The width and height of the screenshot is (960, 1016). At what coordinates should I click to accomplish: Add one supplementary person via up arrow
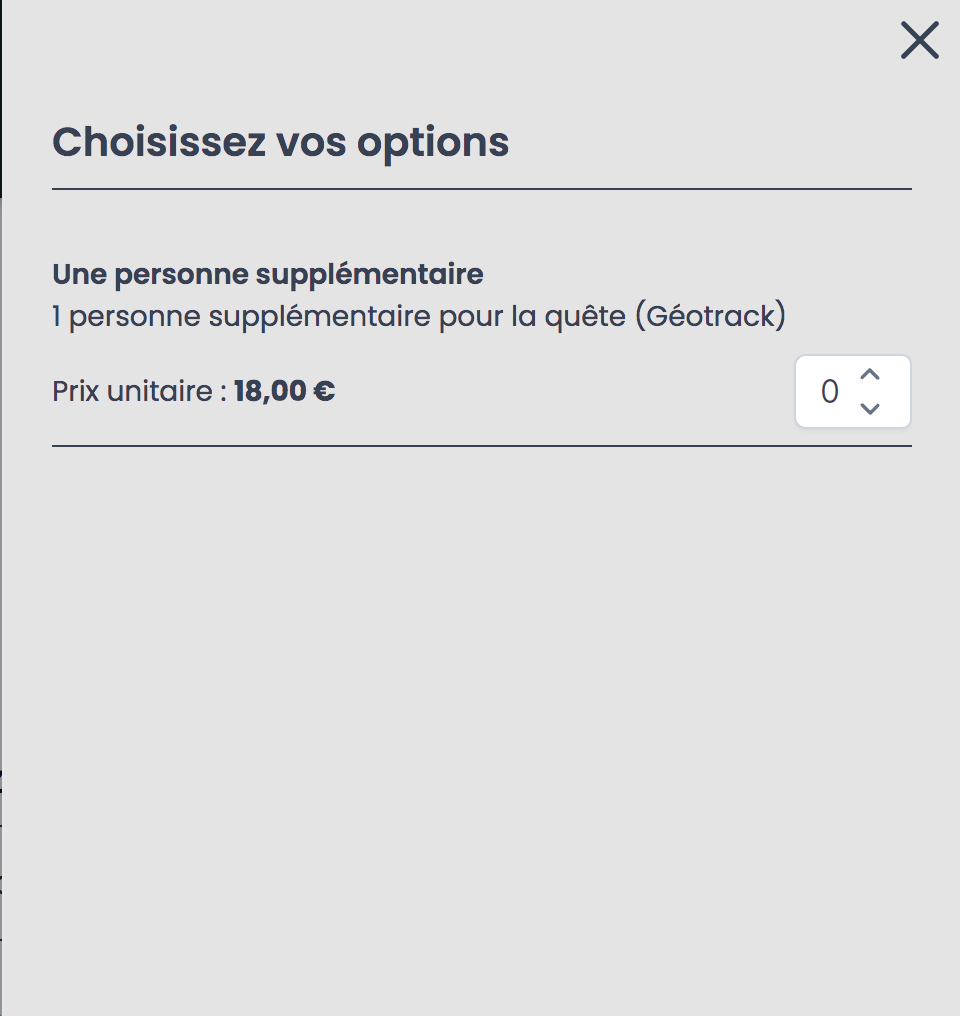click(x=869, y=375)
